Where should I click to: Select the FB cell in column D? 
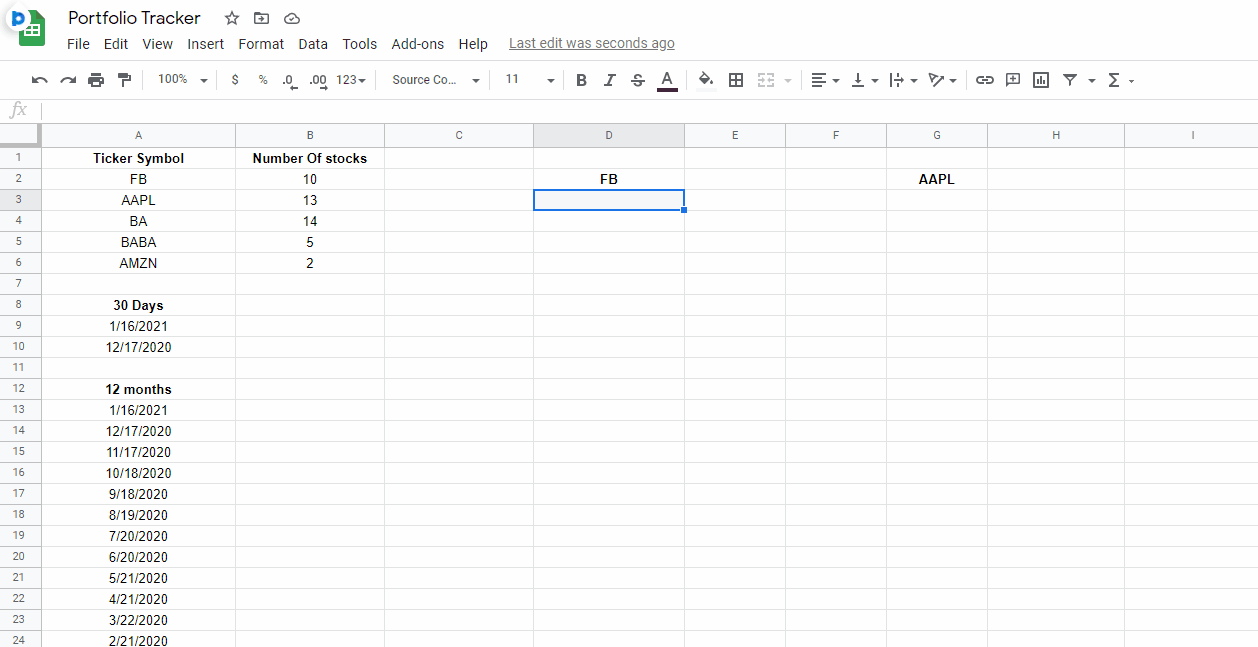pos(609,179)
